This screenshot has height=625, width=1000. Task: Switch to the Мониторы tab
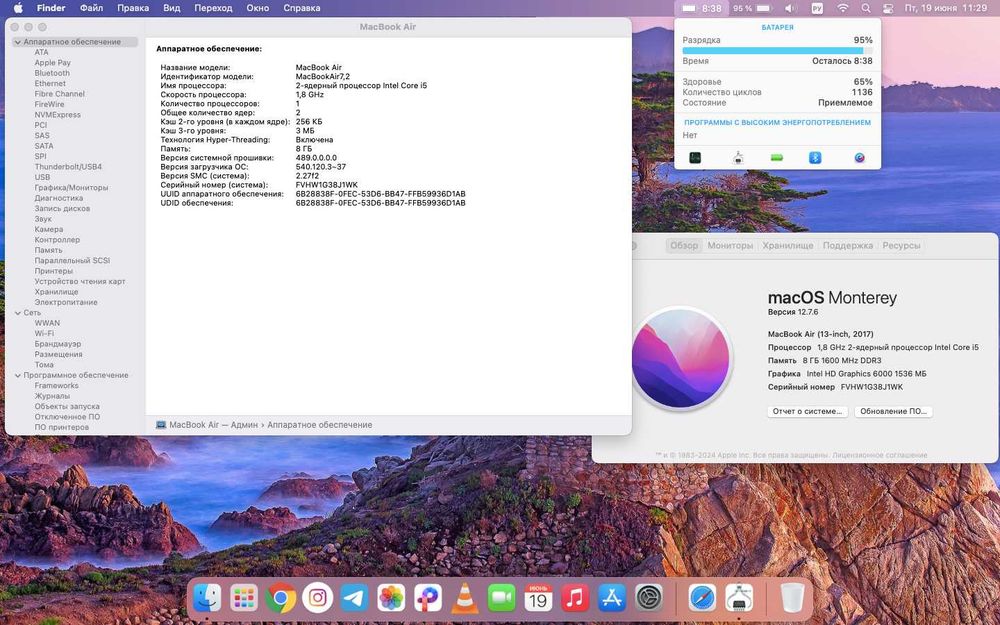[730, 246]
